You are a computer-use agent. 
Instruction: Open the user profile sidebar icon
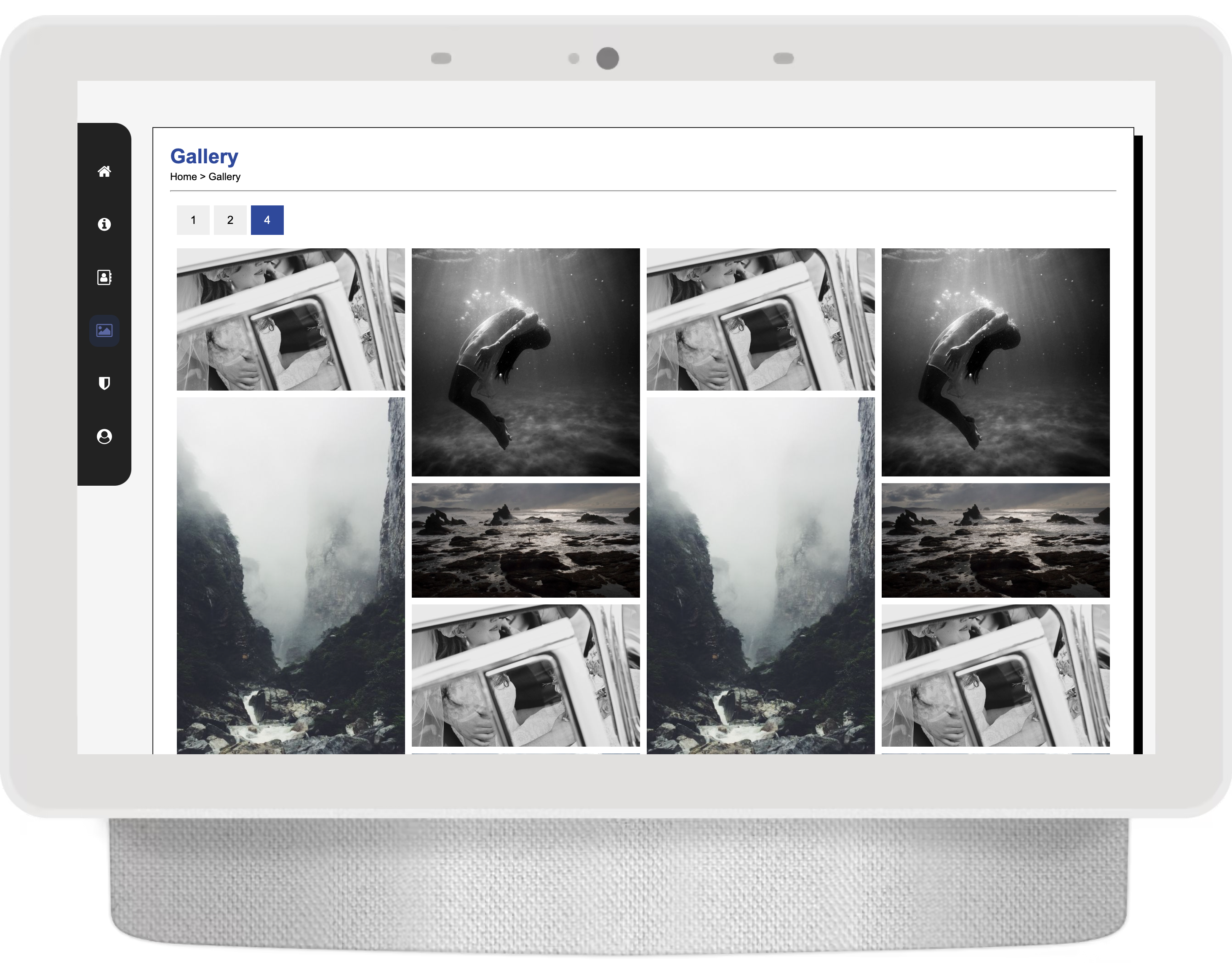104,436
